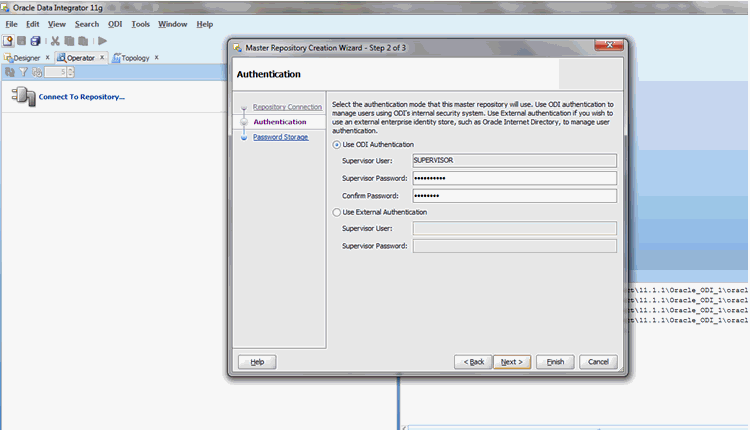750x430 pixels.
Task: Select Use ODI Authentication radio button
Action: (x=337, y=144)
